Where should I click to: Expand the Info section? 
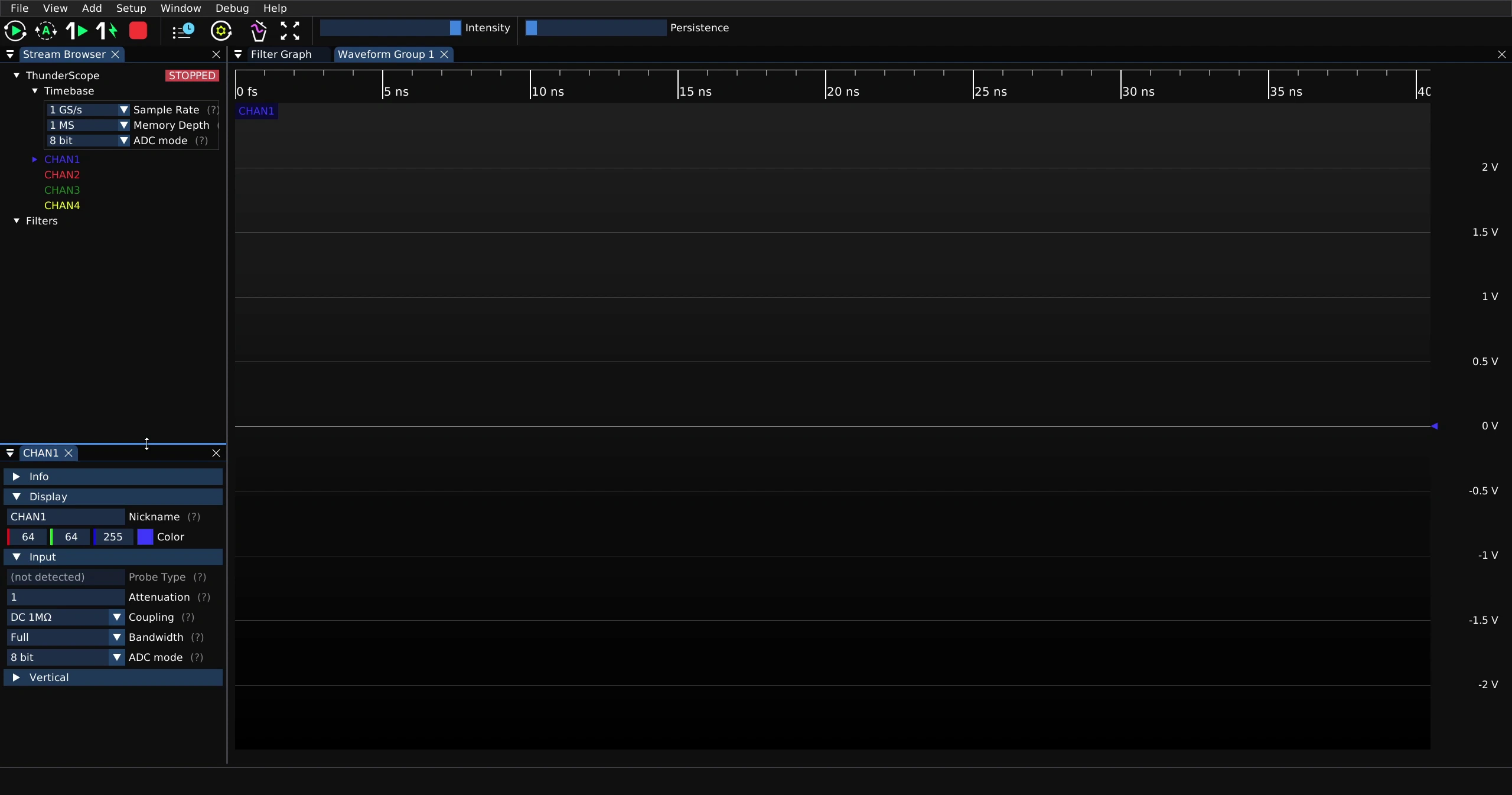[113, 477]
